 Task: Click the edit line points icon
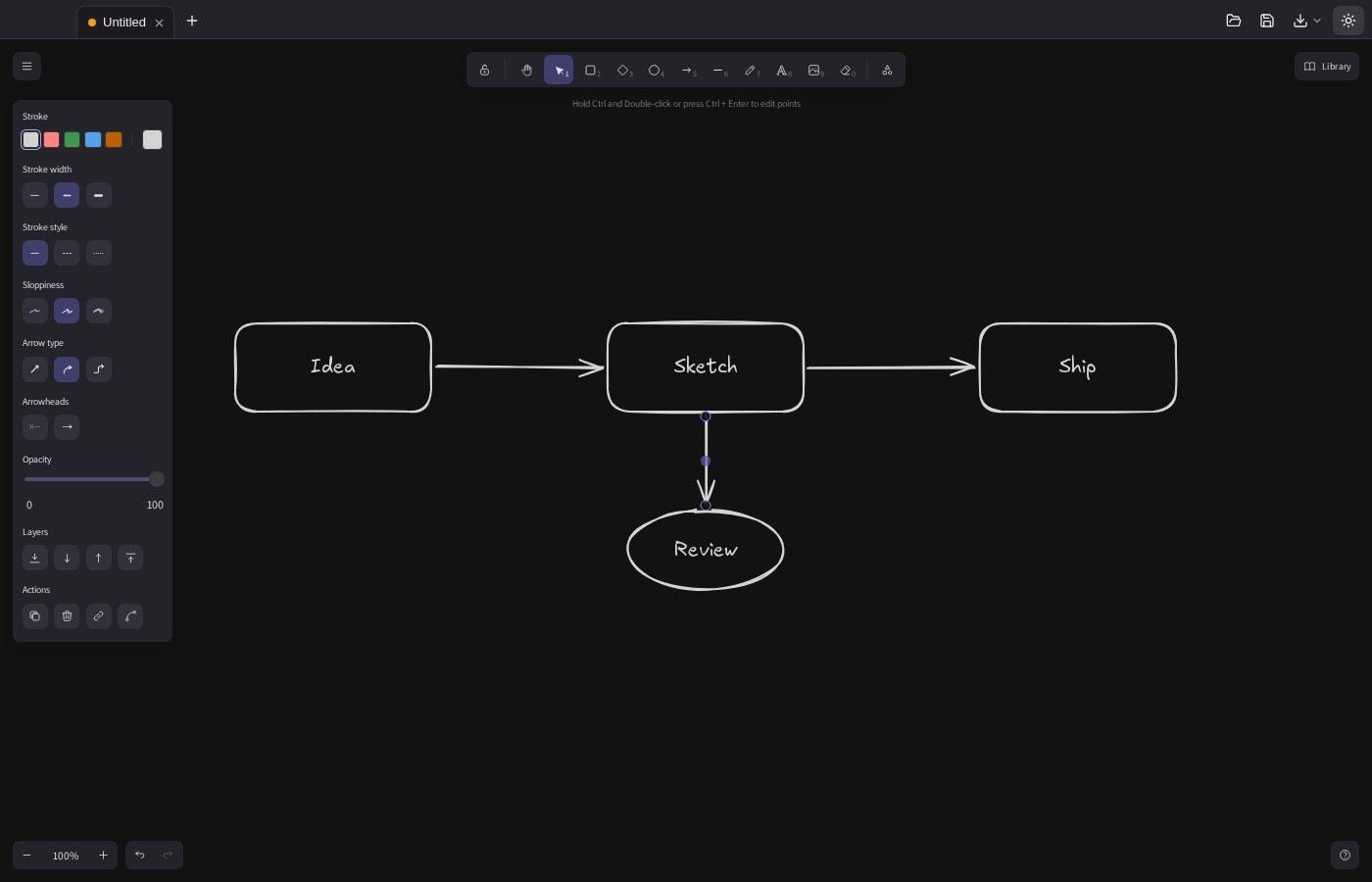click(x=130, y=616)
